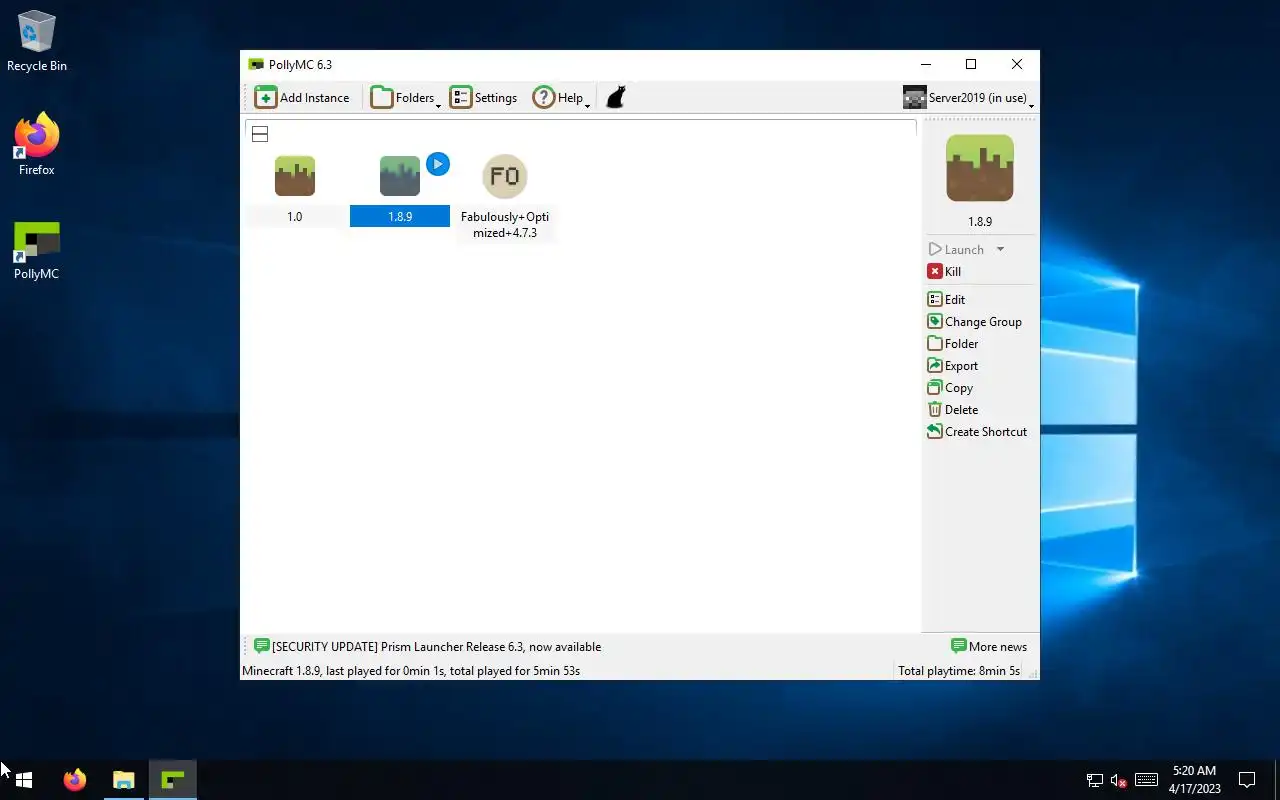The width and height of the screenshot is (1280, 800).
Task: Click the blue running play badge on 1.8.9
Action: pyautogui.click(x=438, y=164)
